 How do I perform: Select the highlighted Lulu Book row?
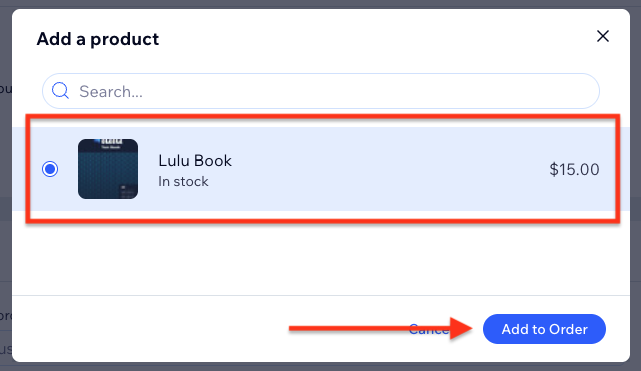point(321,169)
